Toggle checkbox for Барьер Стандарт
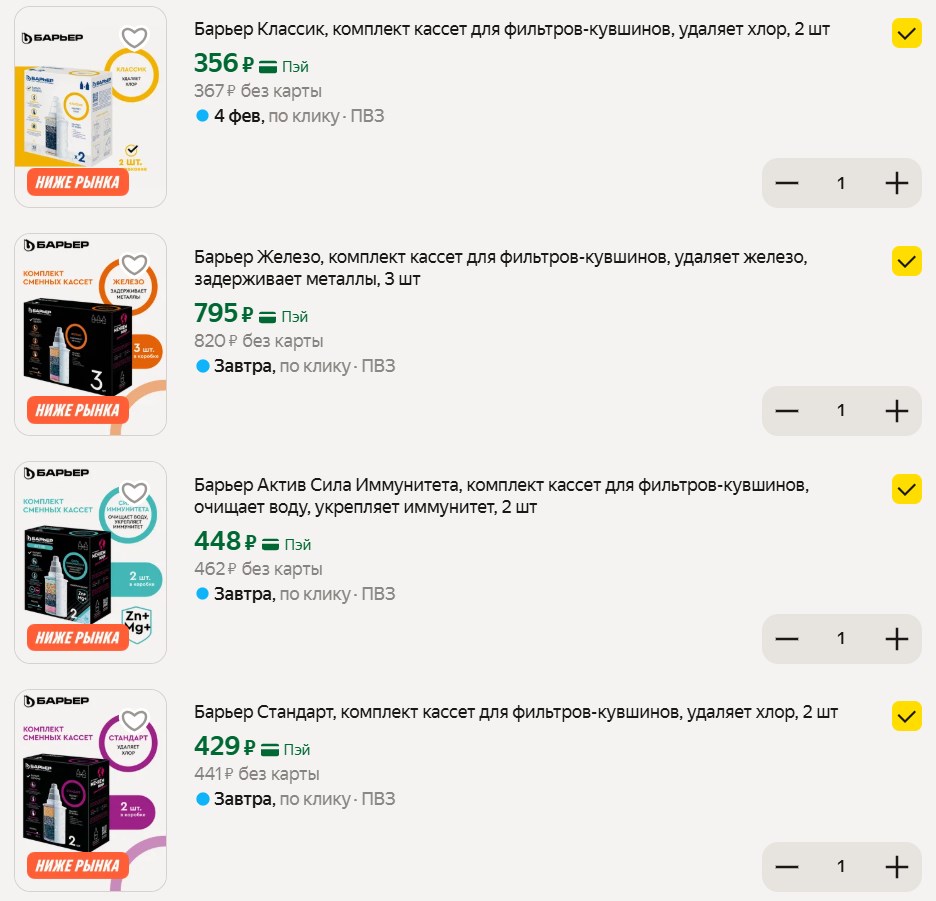 point(906,717)
